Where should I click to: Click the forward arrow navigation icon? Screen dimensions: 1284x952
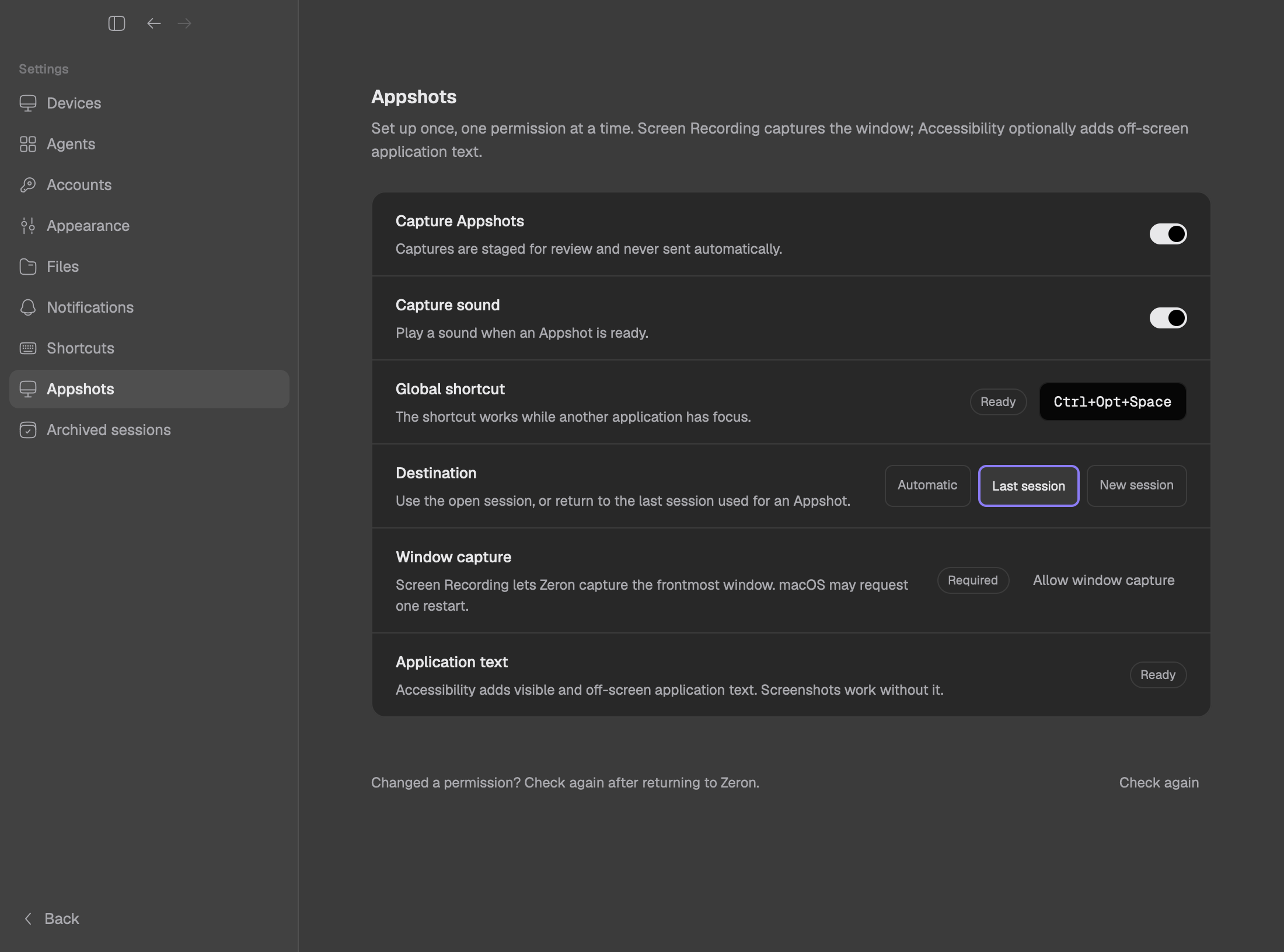coord(184,23)
